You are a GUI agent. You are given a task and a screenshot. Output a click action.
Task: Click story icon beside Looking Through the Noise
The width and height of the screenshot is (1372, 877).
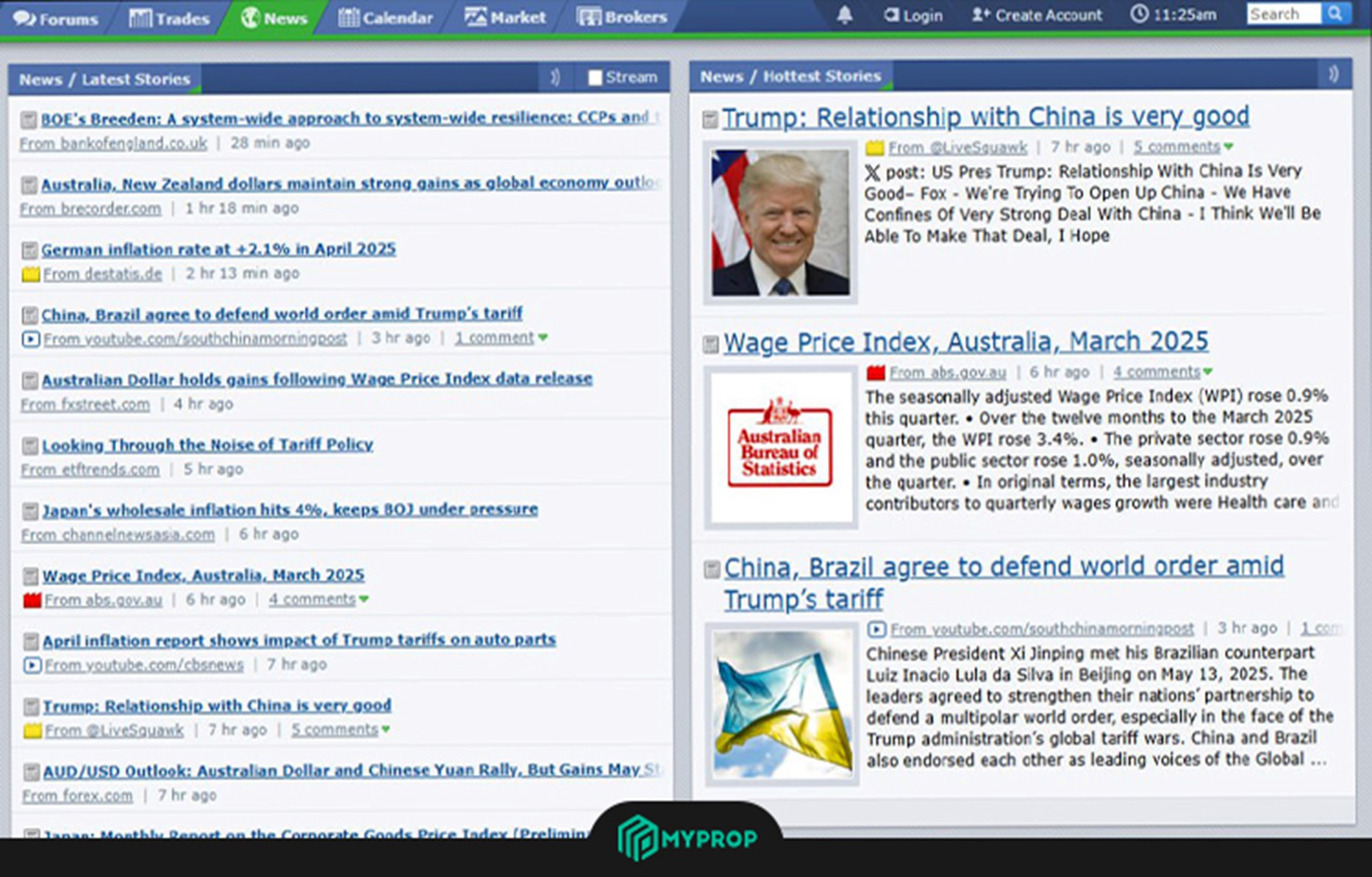[29, 445]
